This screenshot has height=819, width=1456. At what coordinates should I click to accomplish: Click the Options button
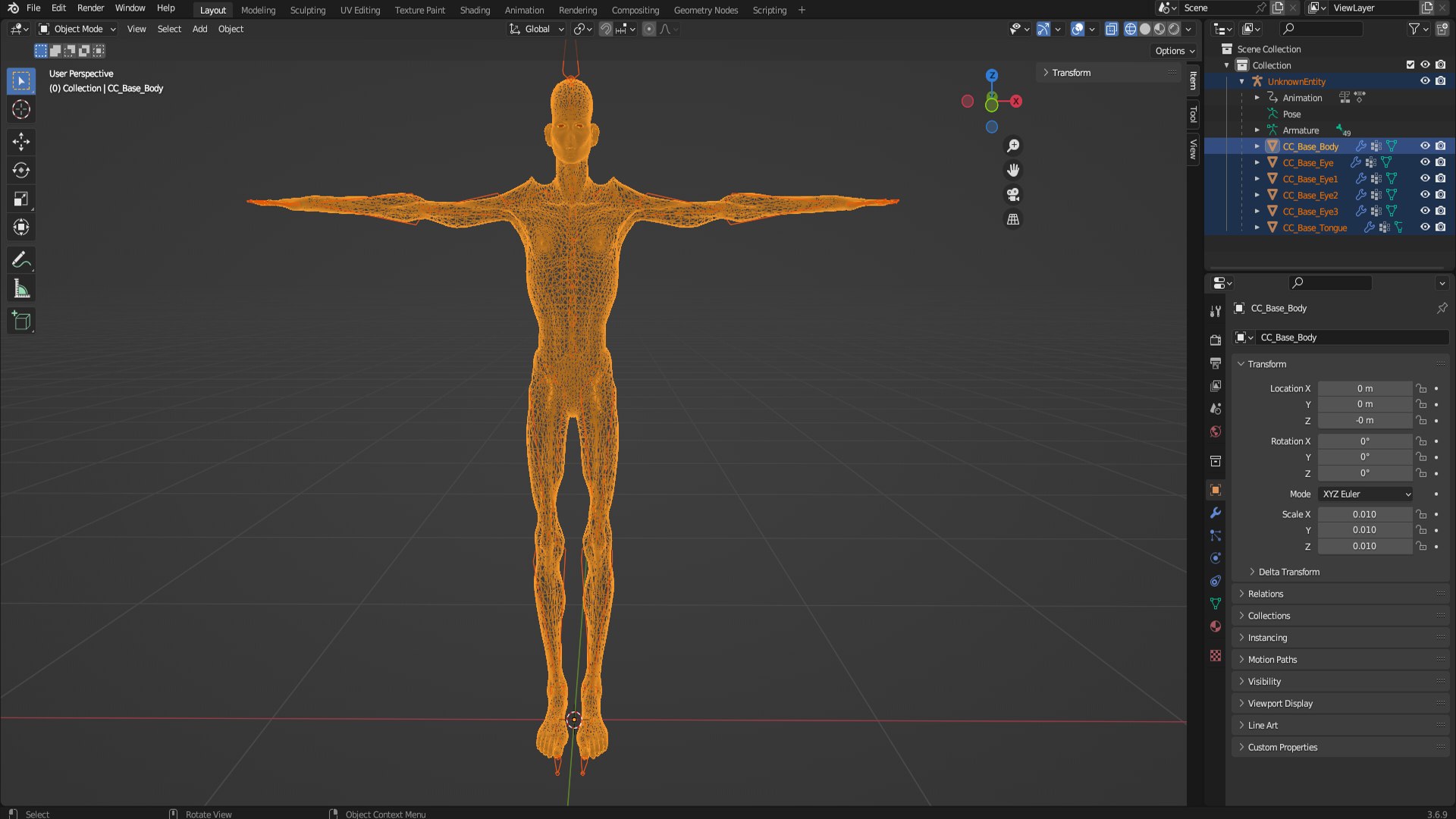[x=1175, y=51]
